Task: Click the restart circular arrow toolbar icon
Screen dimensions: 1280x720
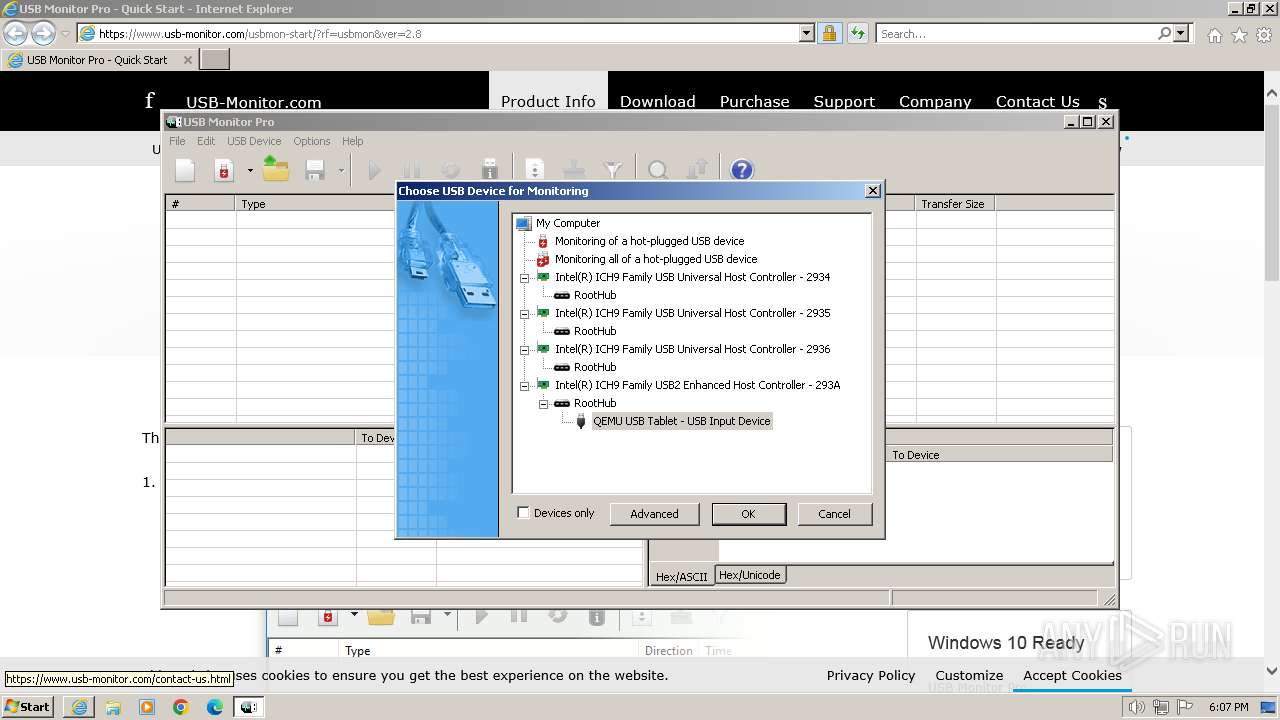Action: coord(451,170)
